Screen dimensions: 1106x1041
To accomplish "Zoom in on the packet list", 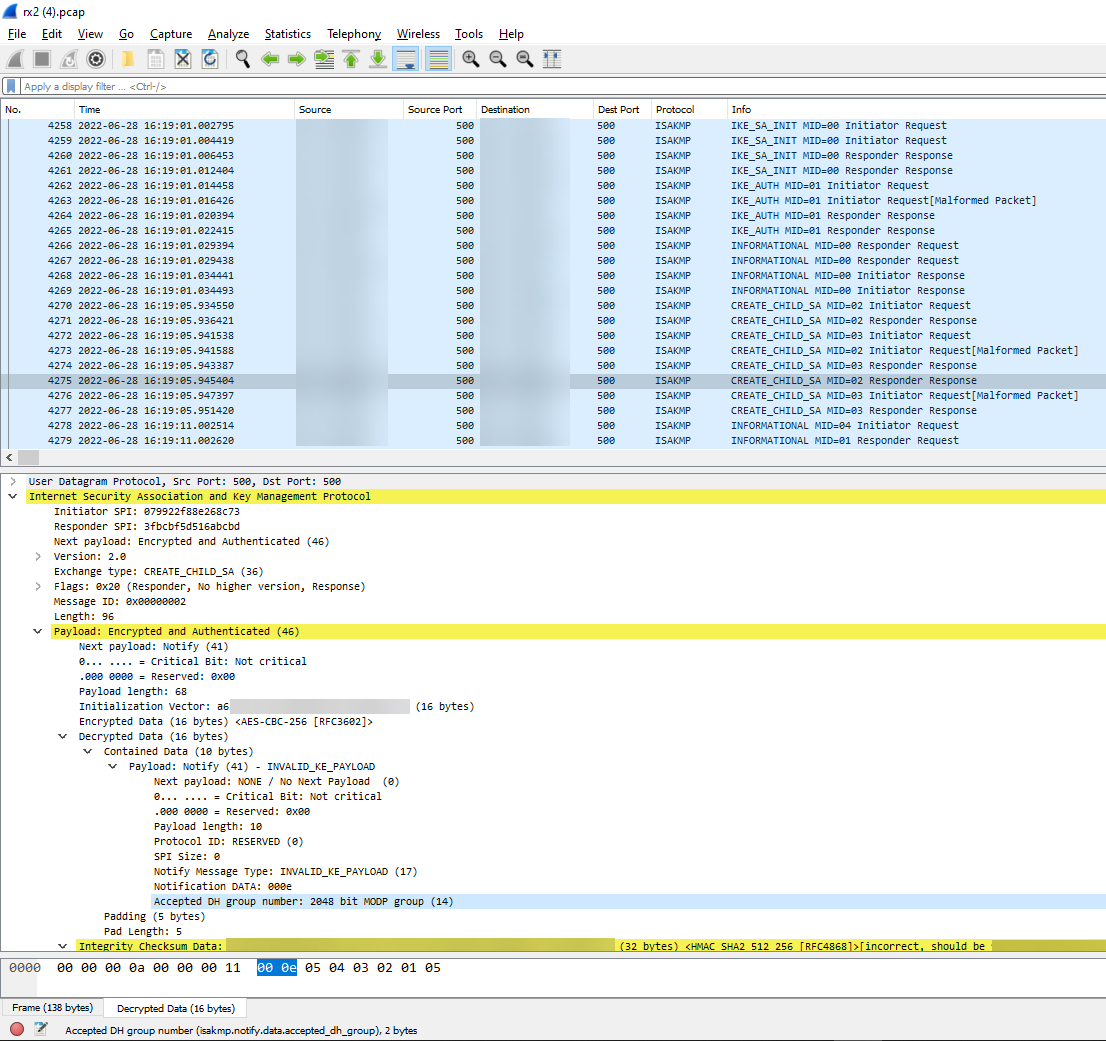I will pos(470,59).
